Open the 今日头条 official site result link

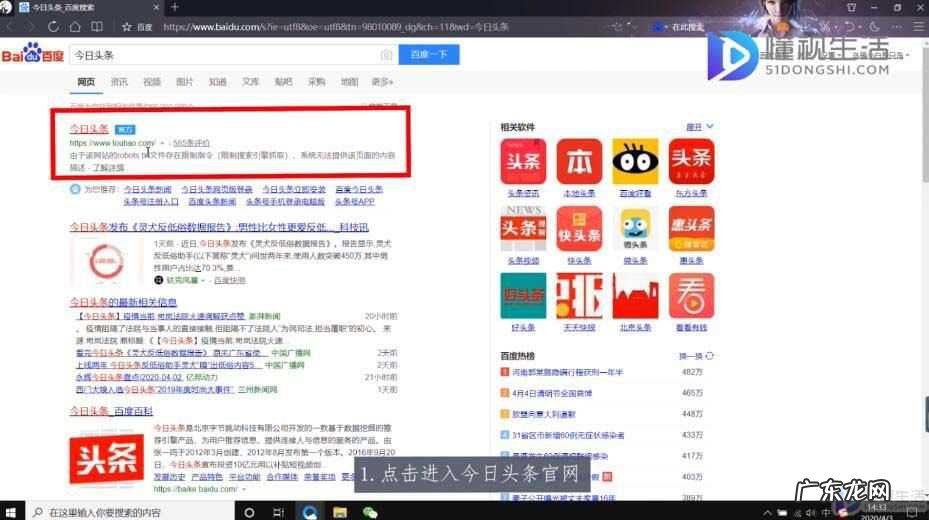pyautogui.click(x=89, y=129)
